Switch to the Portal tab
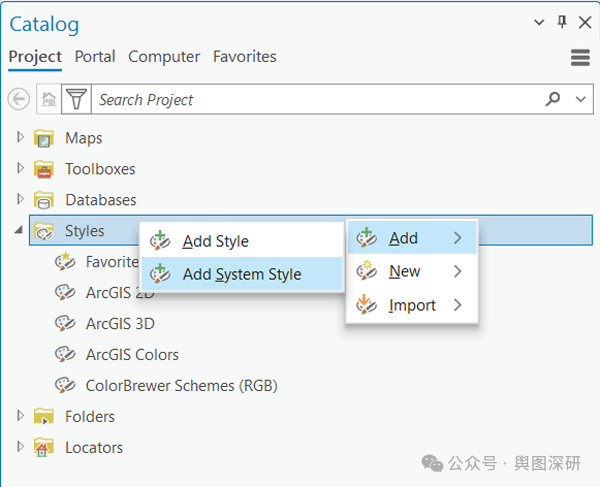 tap(95, 57)
